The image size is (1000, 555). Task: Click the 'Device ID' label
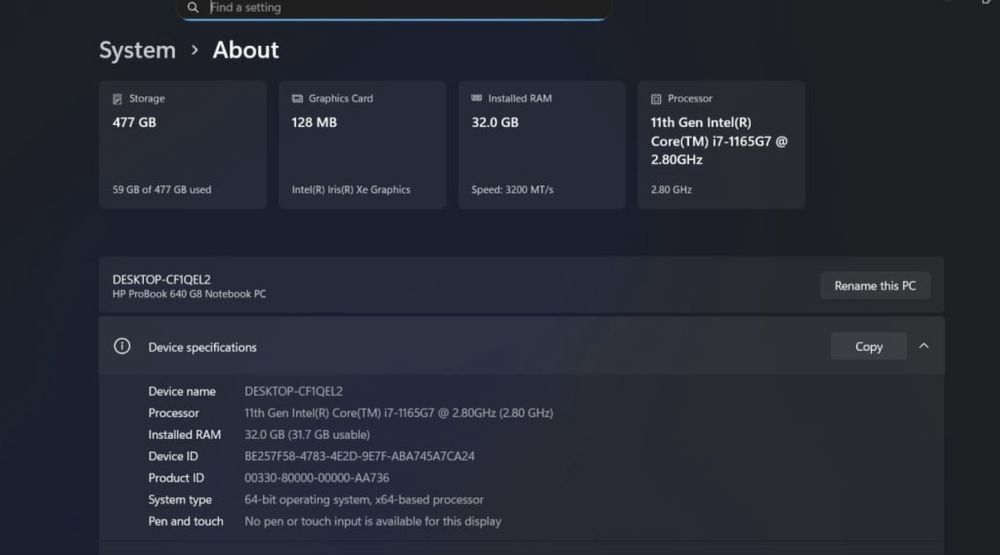(173, 456)
